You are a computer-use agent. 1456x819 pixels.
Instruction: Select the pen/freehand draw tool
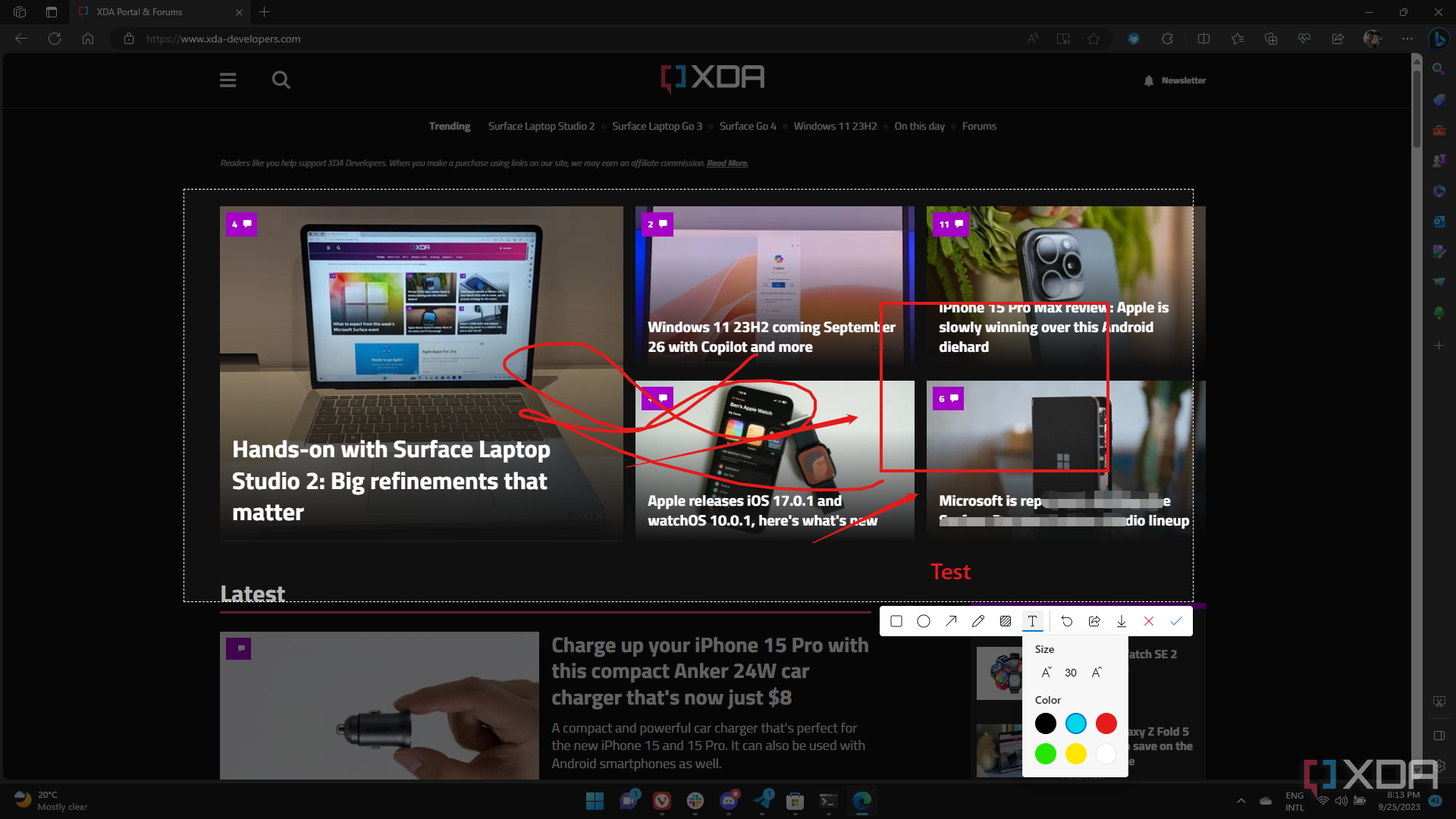(978, 621)
